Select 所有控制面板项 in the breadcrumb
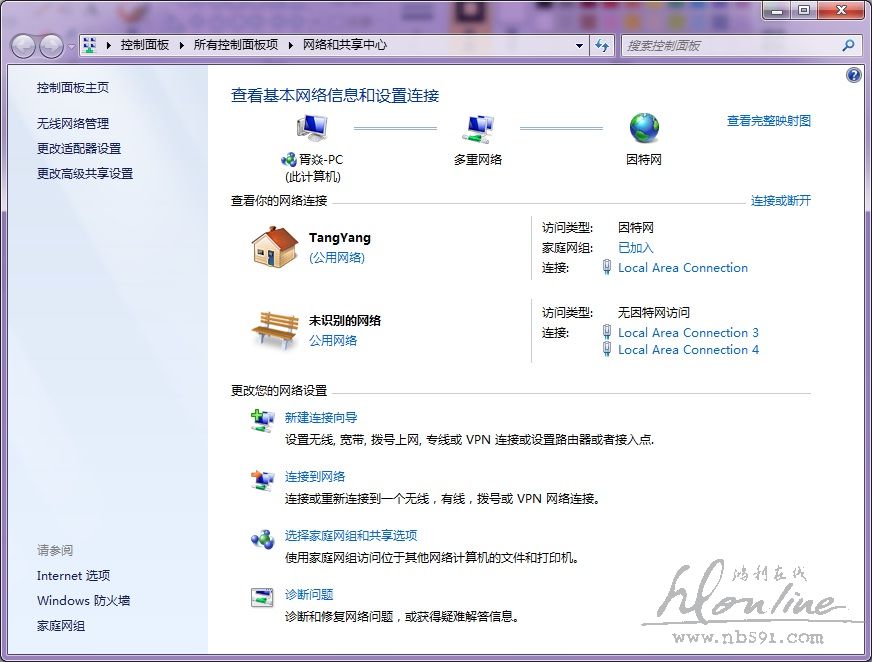 (236, 45)
